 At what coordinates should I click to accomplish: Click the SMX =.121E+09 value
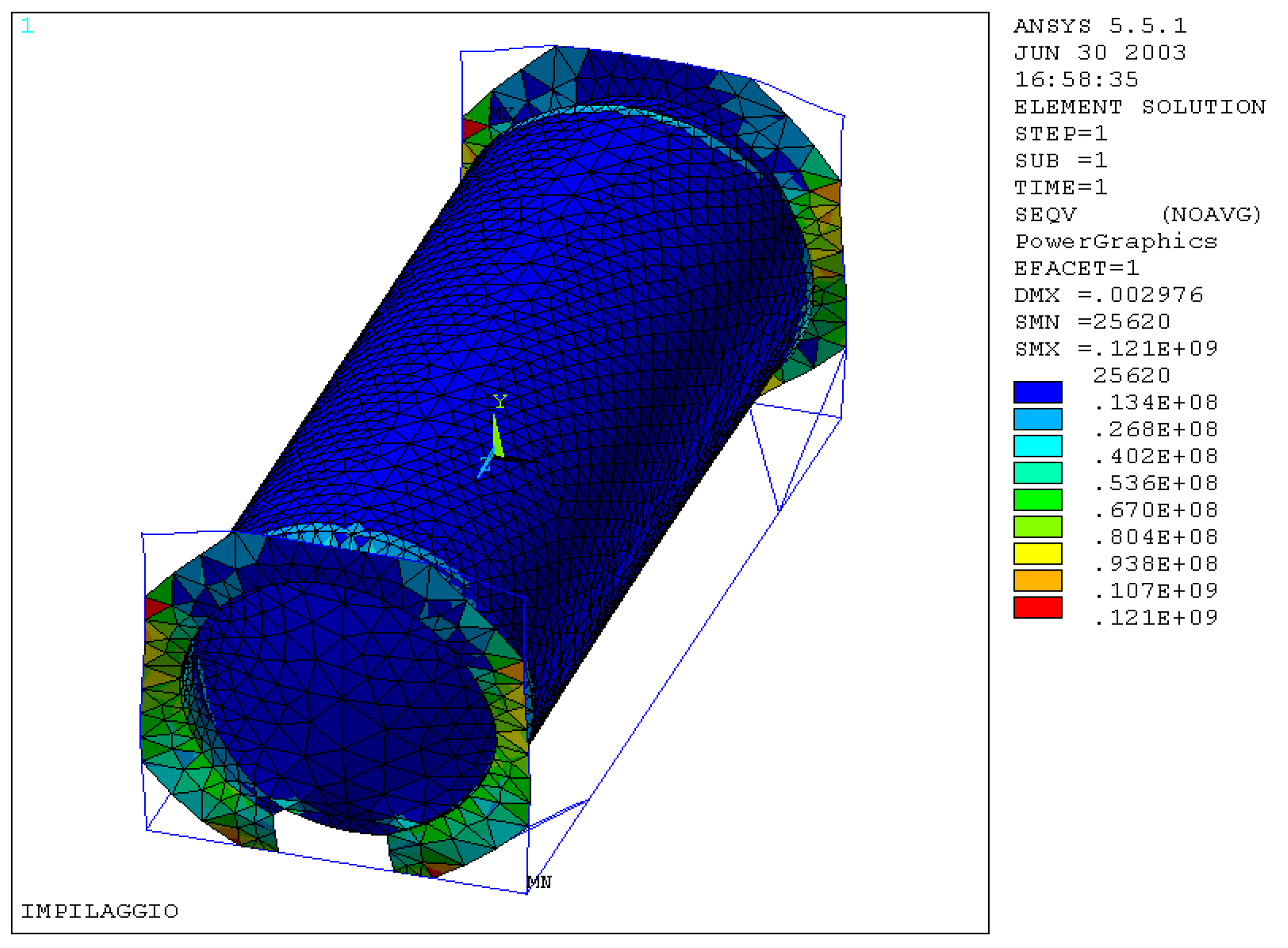(x=1116, y=349)
